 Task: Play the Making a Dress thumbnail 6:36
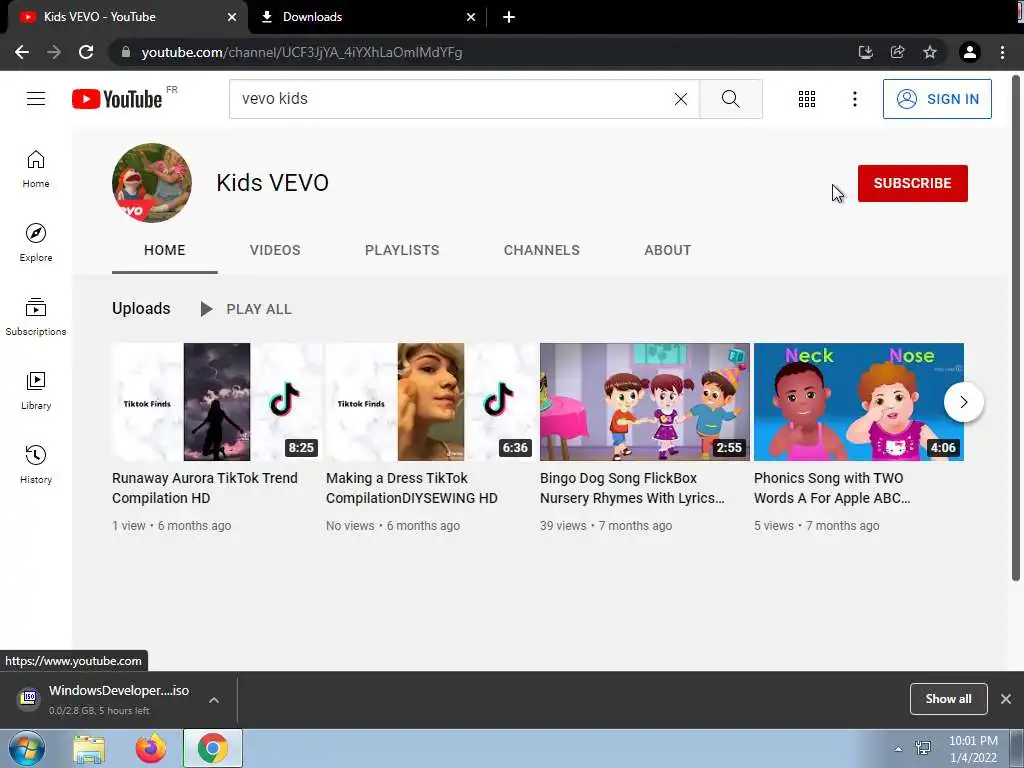(431, 402)
